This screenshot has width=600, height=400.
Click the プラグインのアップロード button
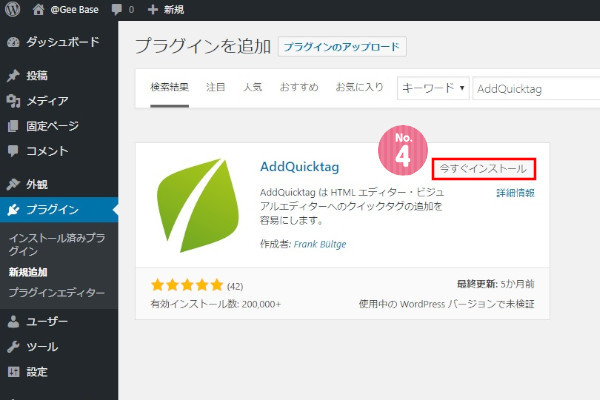pos(342,47)
